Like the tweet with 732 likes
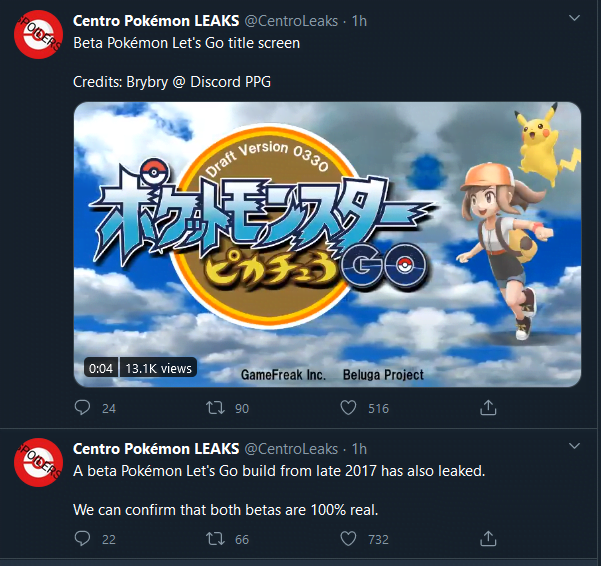This screenshot has width=601, height=566. (348, 538)
